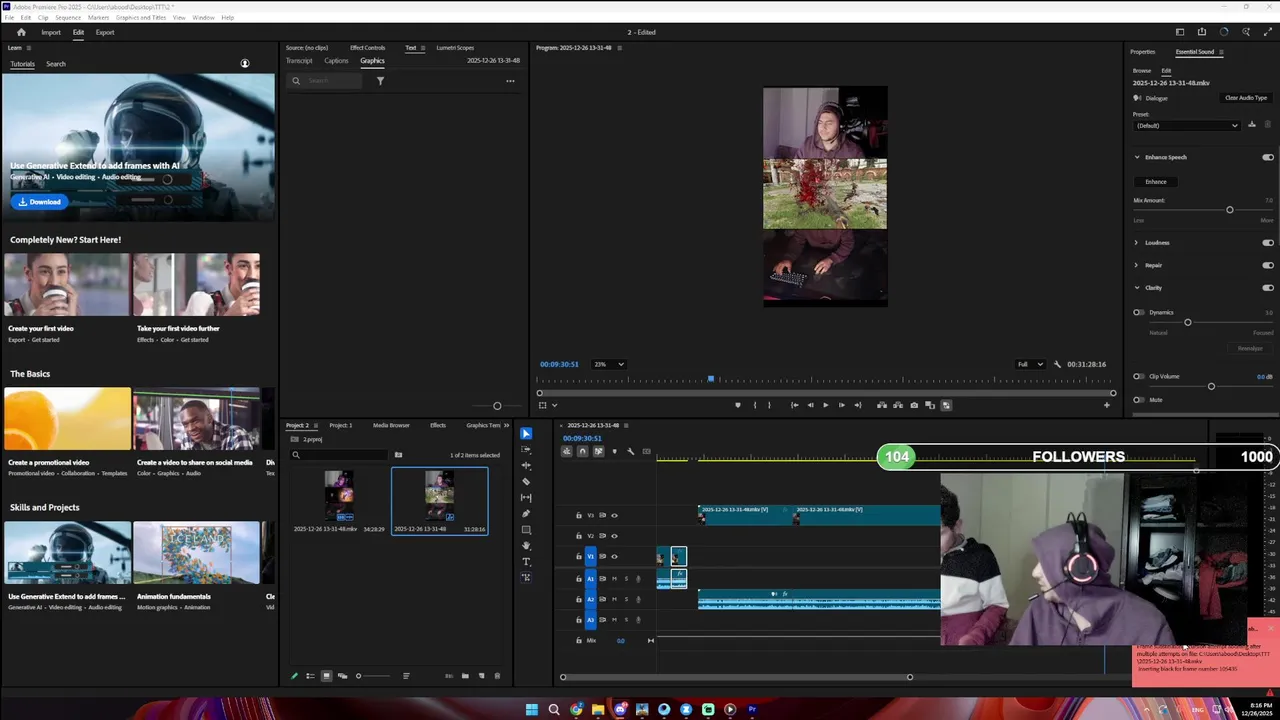Collapse the Enhance Speech section
This screenshot has height=720, width=1280.
point(1136,157)
